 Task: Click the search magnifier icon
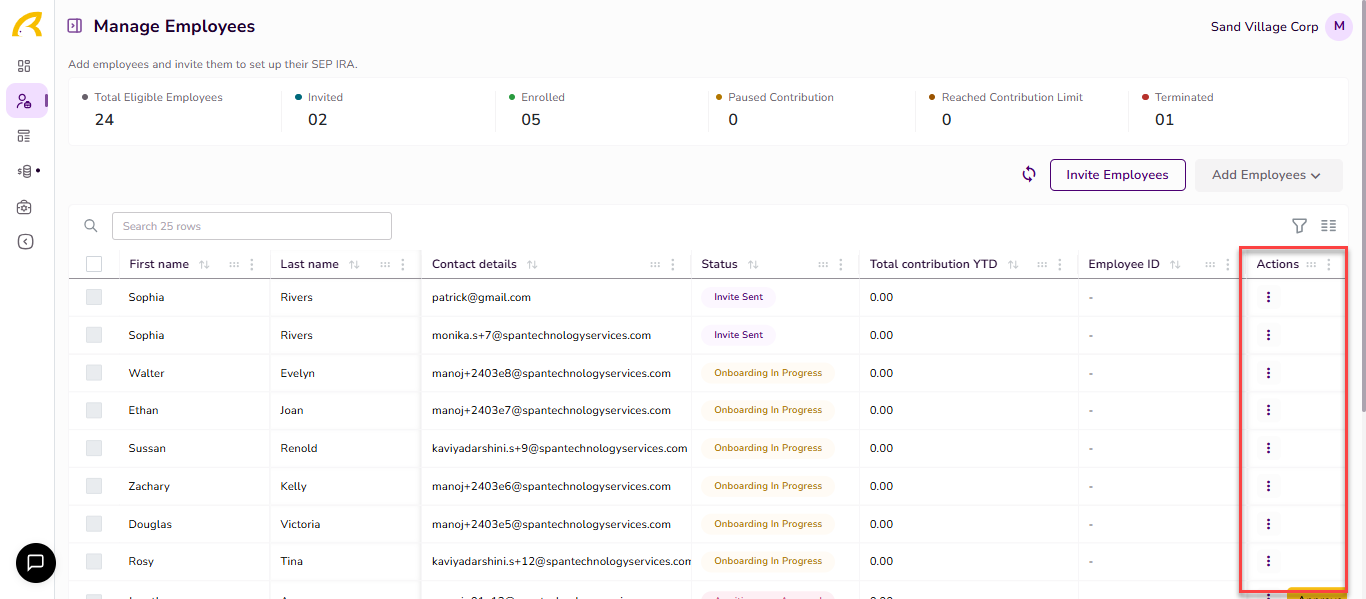(91, 226)
